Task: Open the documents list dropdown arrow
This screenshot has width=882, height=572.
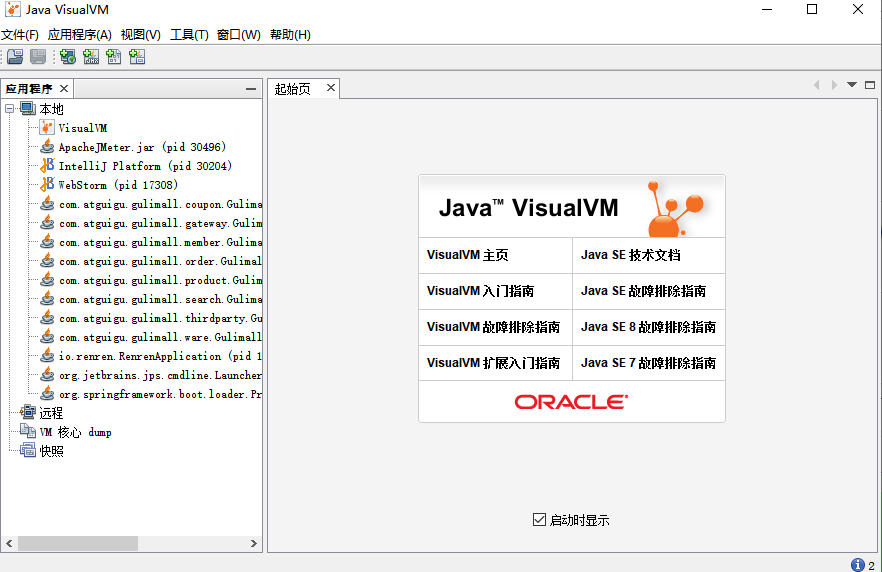Action: click(x=852, y=85)
